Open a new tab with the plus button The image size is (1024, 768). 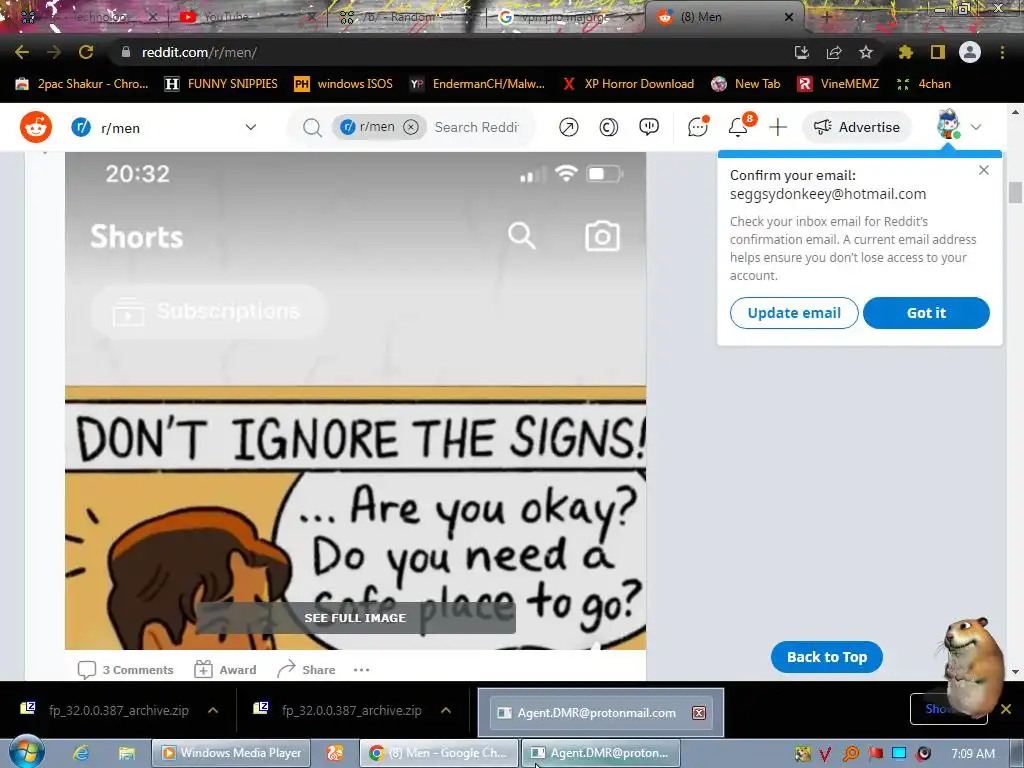(826, 16)
